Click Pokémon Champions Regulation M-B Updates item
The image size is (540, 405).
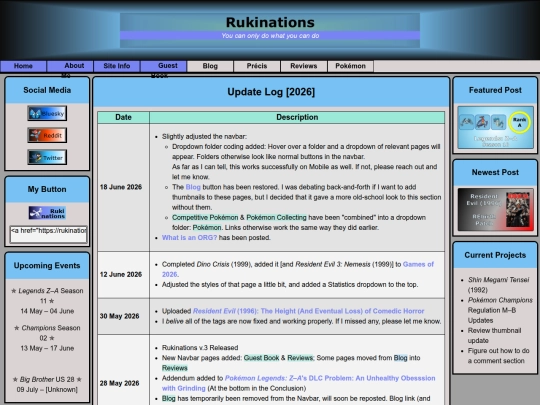tap(500, 310)
